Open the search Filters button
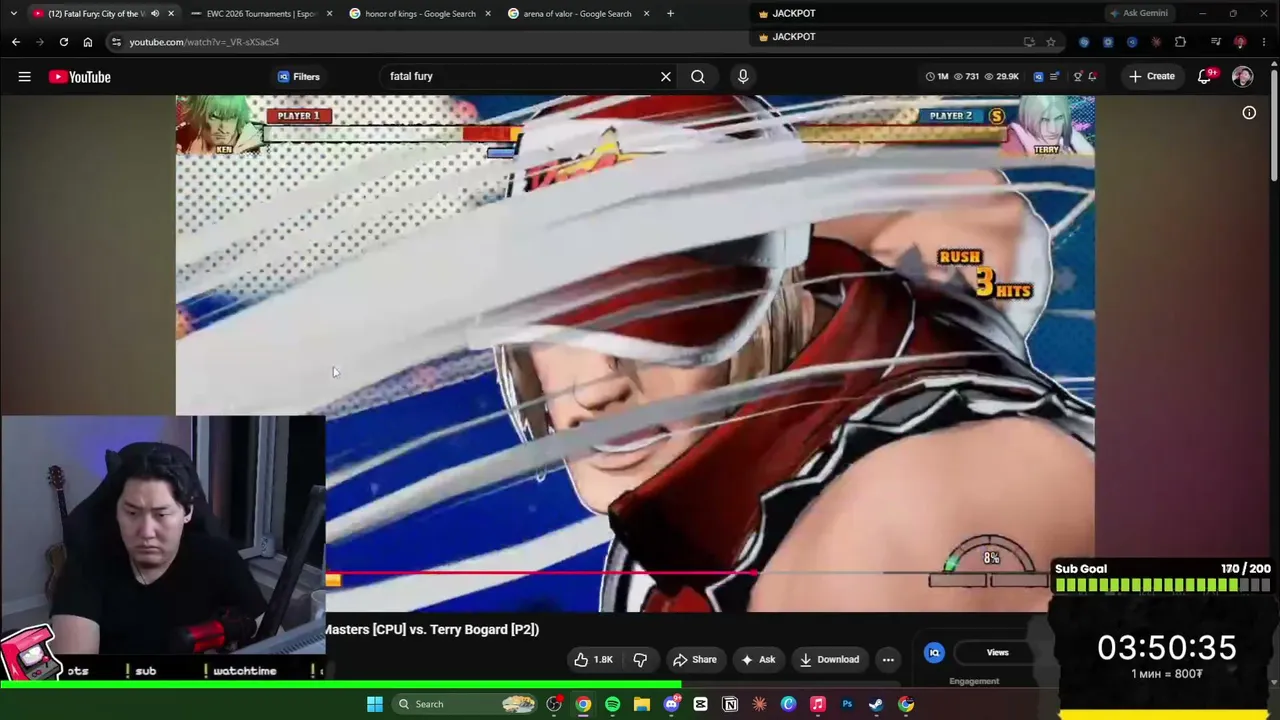This screenshot has width=1280, height=720. click(299, 76)
